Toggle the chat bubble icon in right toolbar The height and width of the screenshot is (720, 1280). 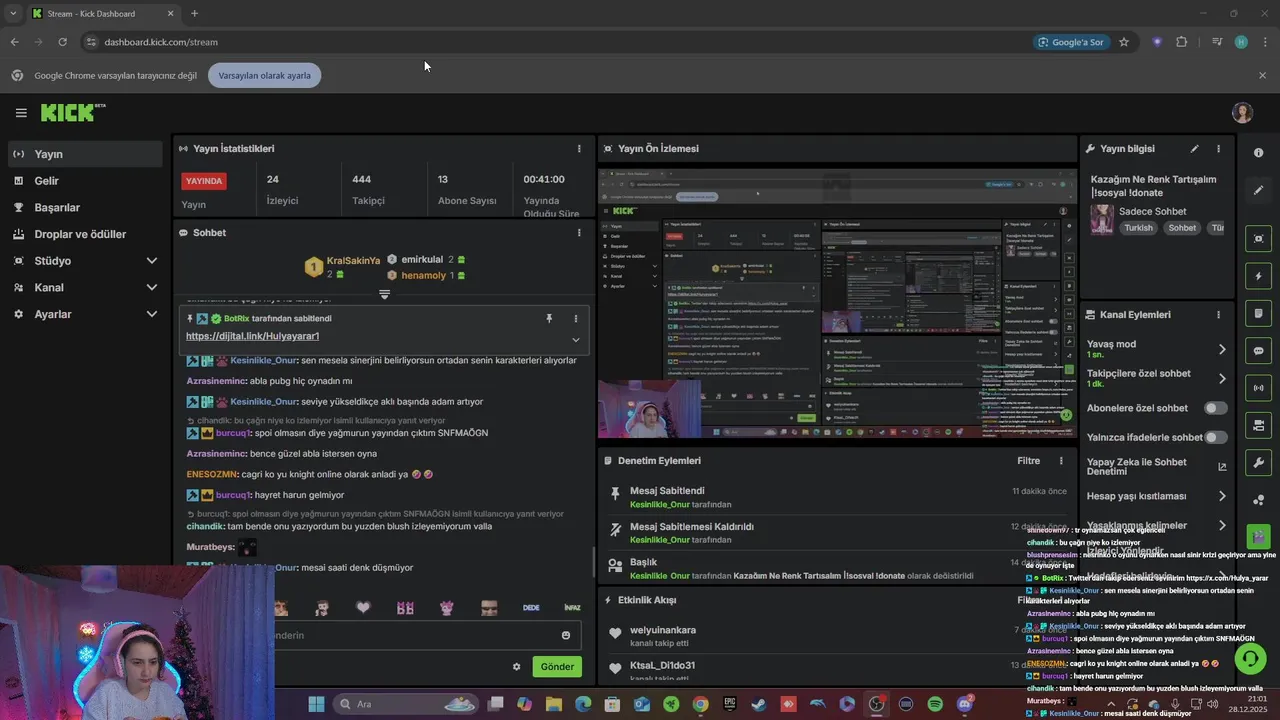click(x=1258, y=351)
